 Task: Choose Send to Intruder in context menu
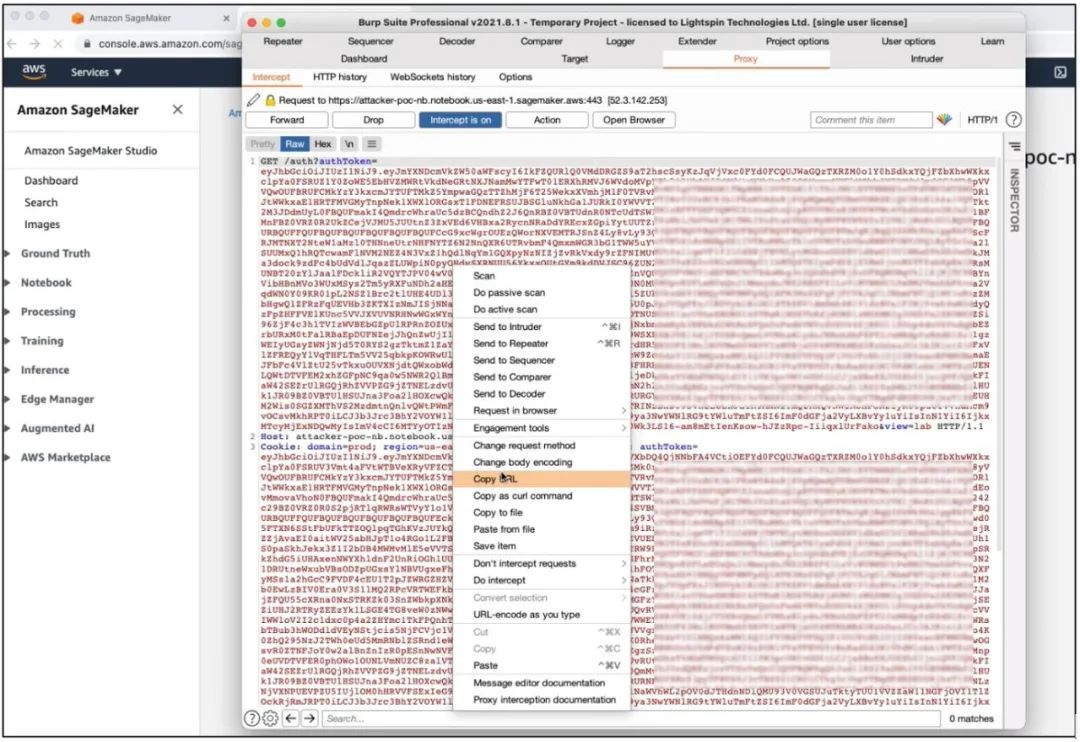541,327
